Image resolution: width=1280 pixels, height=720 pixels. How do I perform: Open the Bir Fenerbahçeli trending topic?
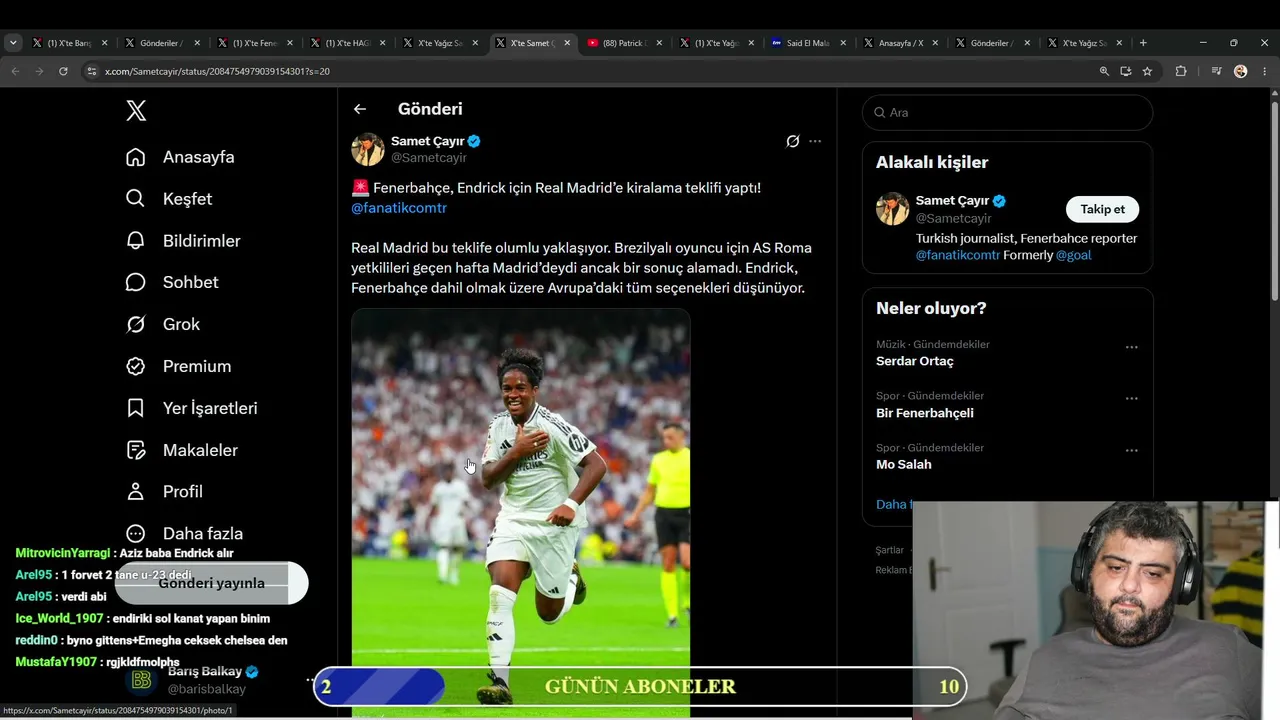coord(925,413)
